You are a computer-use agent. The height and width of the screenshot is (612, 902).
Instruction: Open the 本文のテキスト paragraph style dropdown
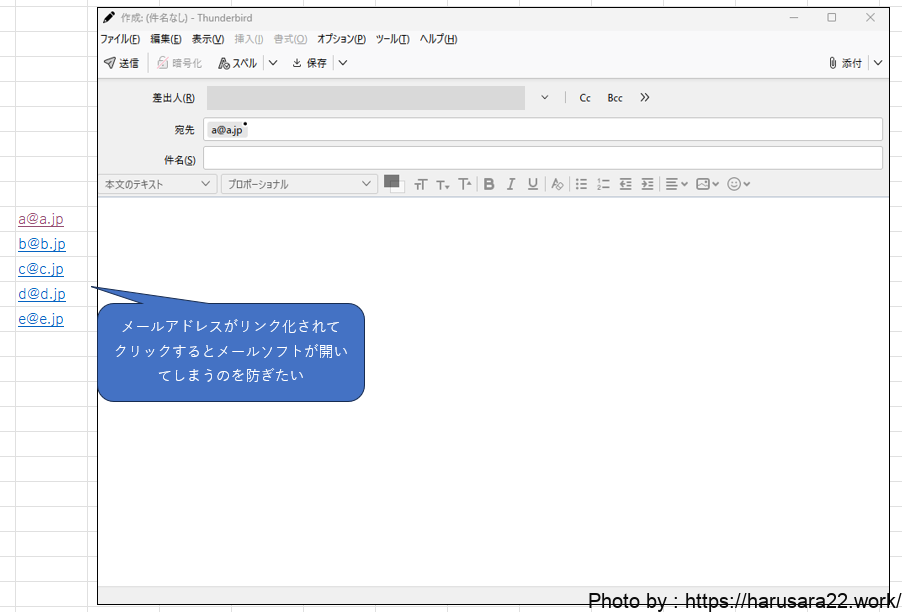(x=159, y=184)
